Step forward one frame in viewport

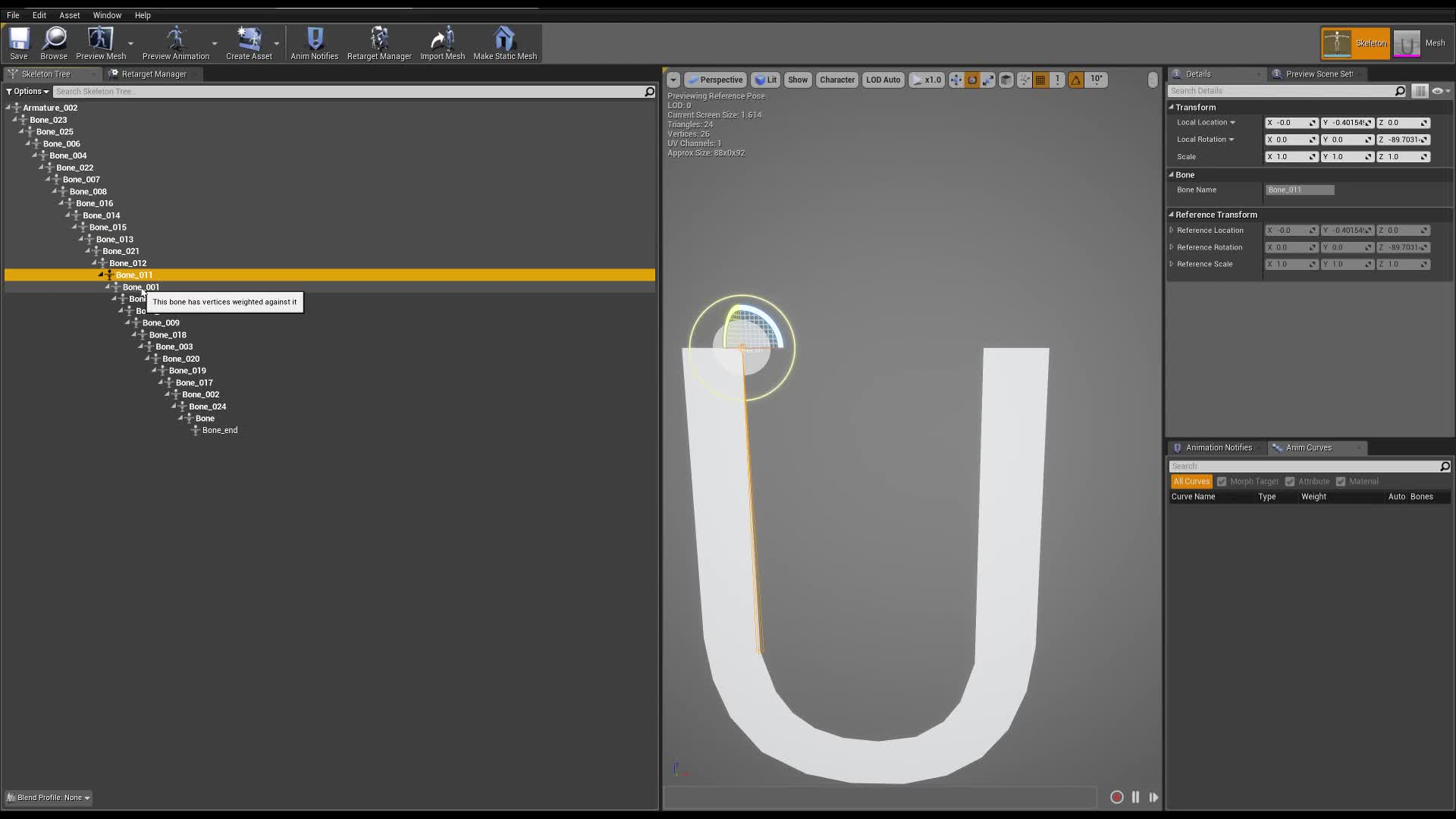point(1153,797)
